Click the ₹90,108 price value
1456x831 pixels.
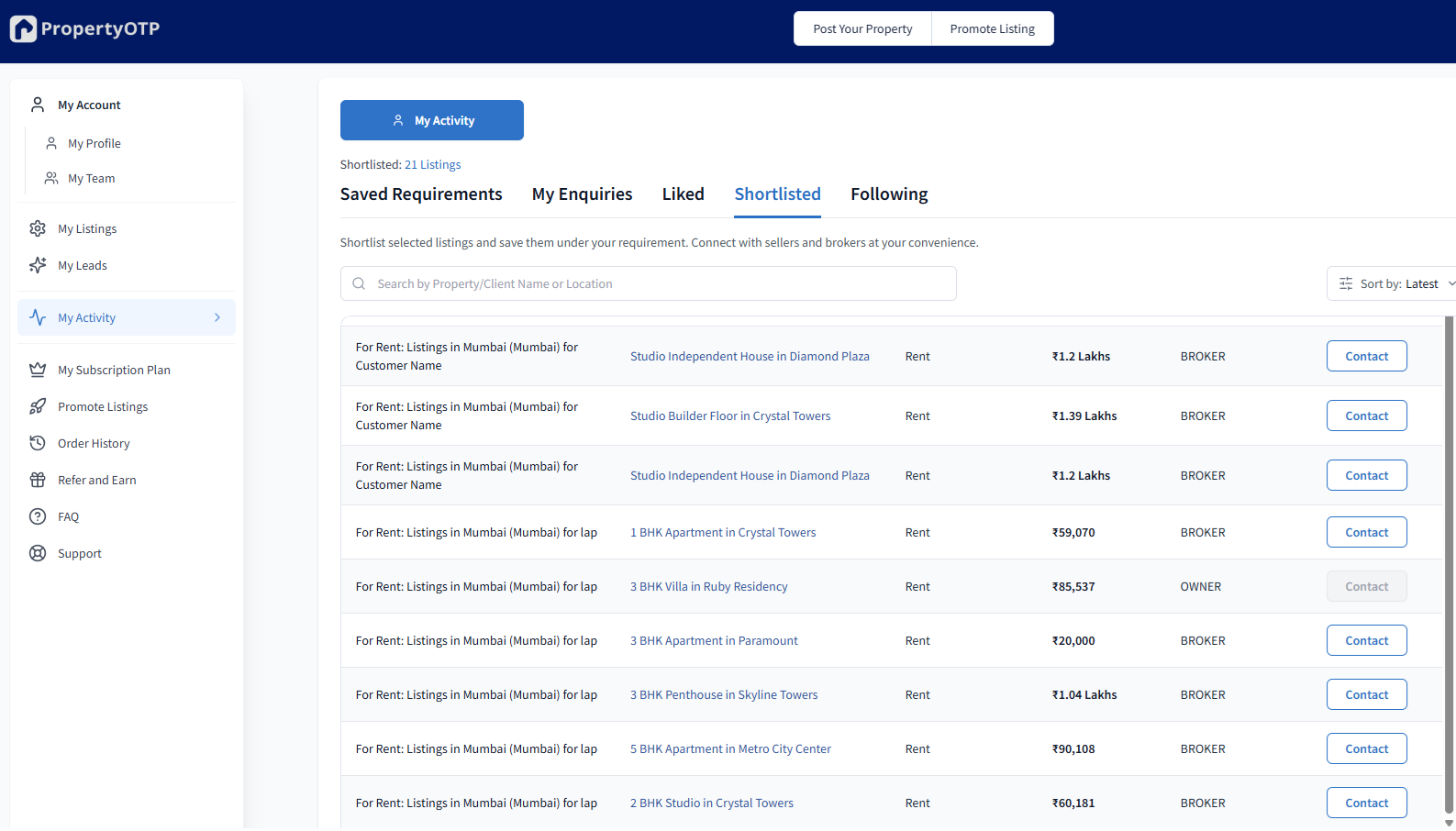(1073, 748)
